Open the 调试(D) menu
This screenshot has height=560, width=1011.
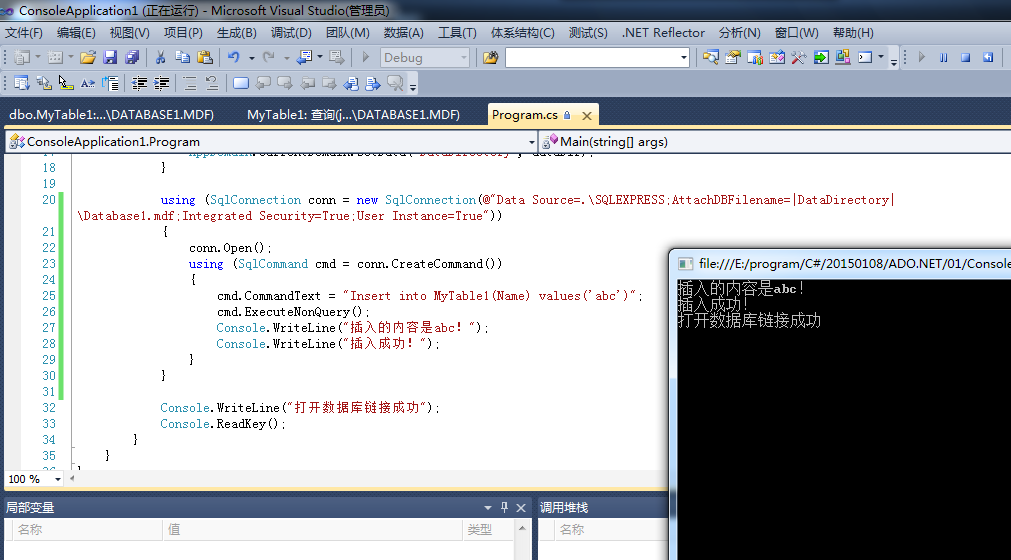tap(291, 33)
